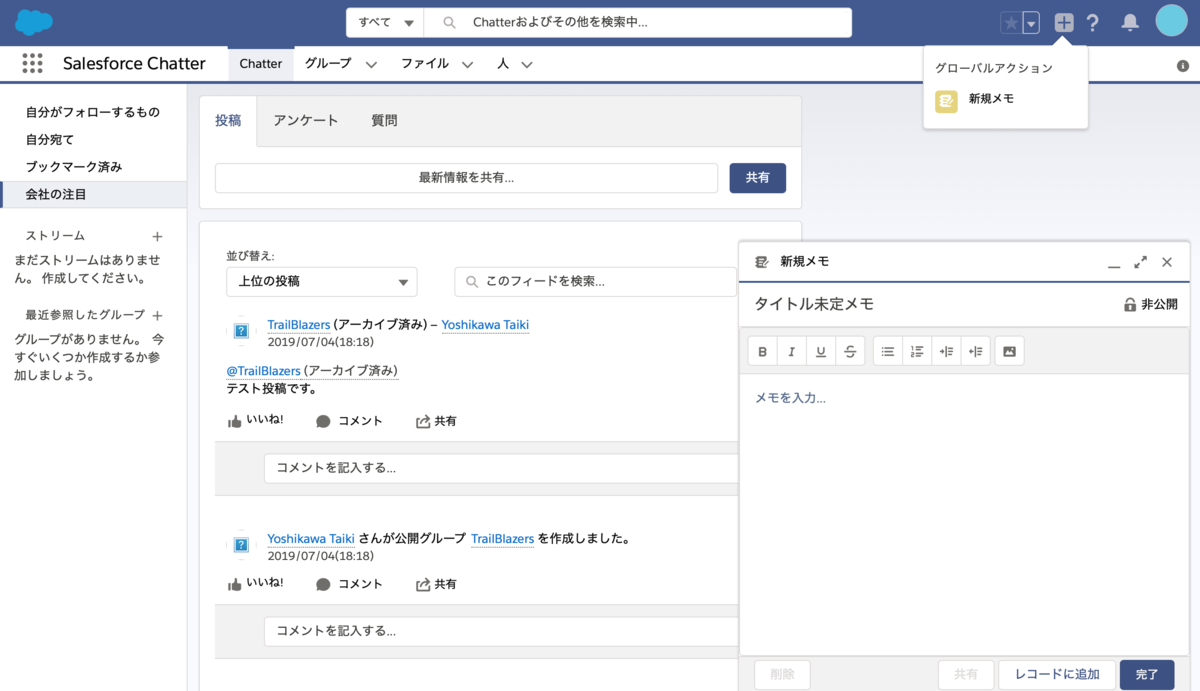Open the App Launcher grid icon
1200x691 pixels.
[32, 63]
